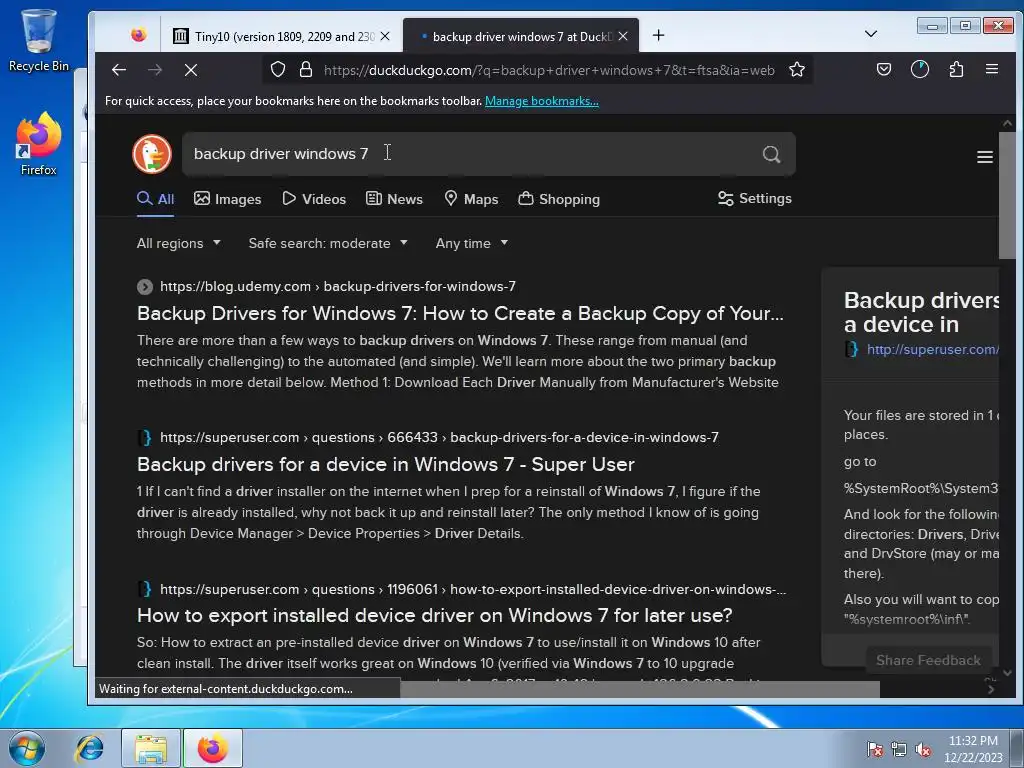
Task: Click the address bar URL
Action: click(549, 70)
